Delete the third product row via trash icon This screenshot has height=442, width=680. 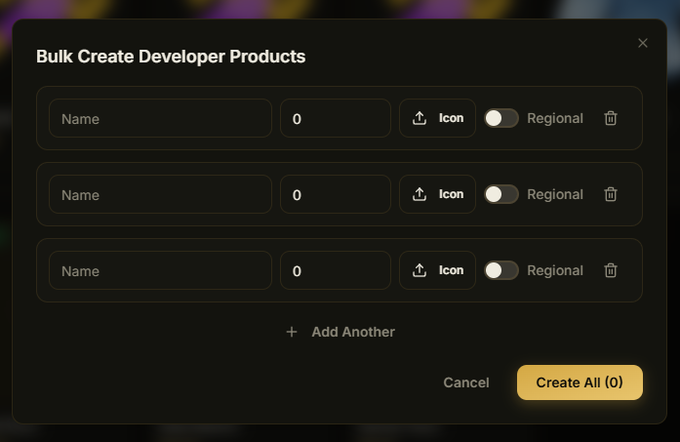610,270
